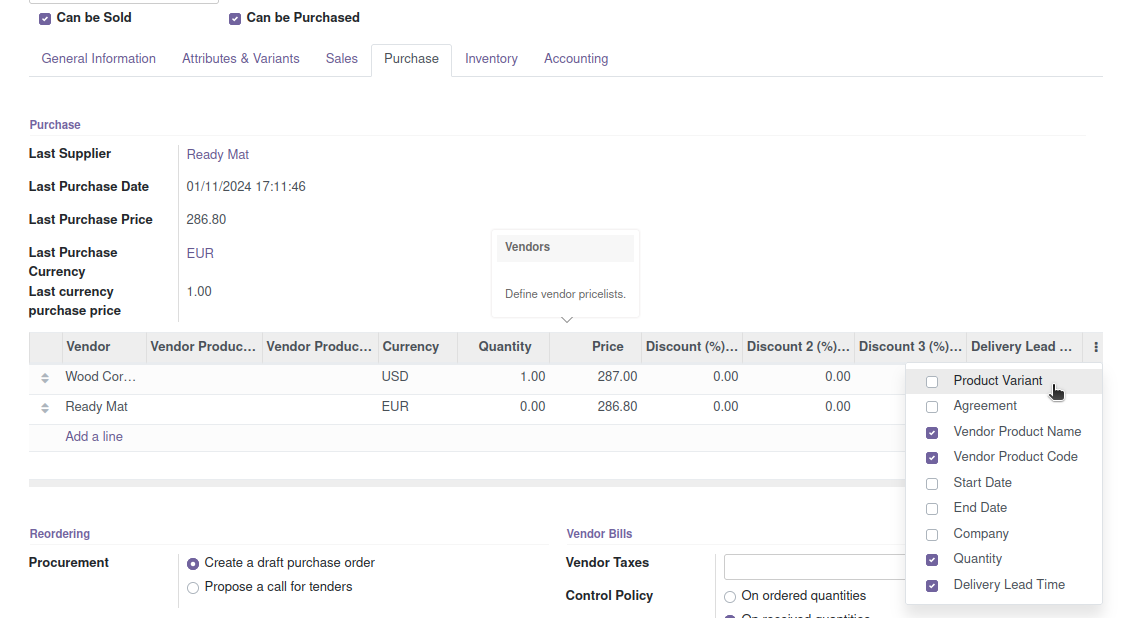Disable the Vendor Product Code column
The height and width of the screenshot is (618, 1123).
coord(932,458)
